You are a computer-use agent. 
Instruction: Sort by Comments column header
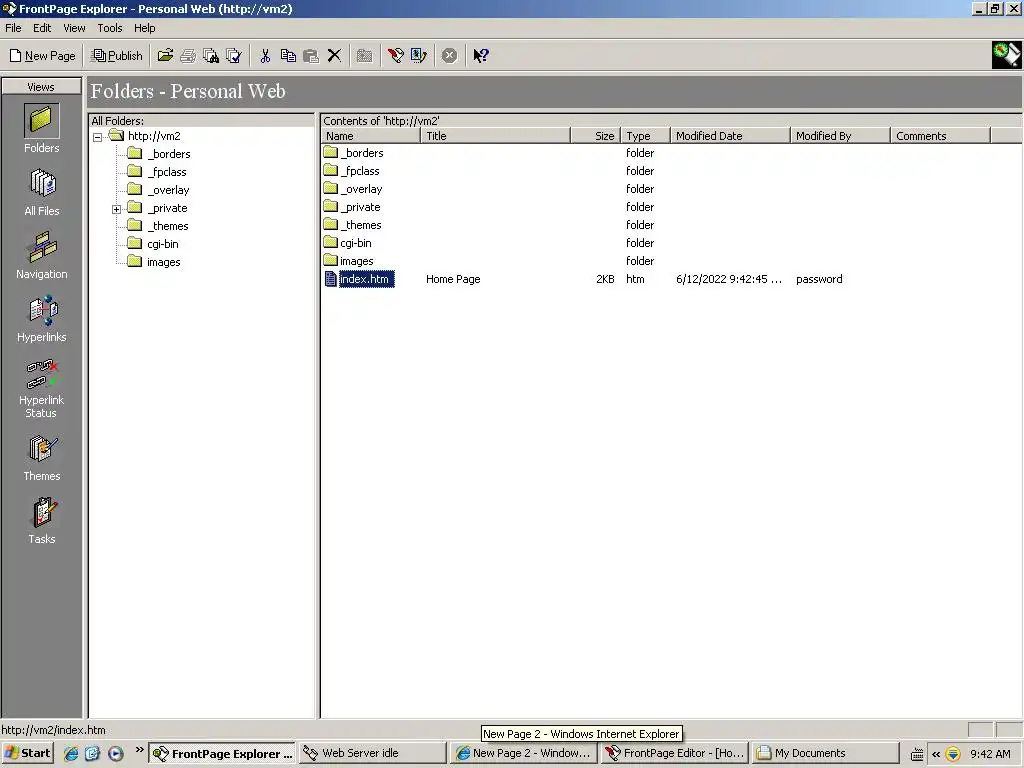click(x=940, y=136)
